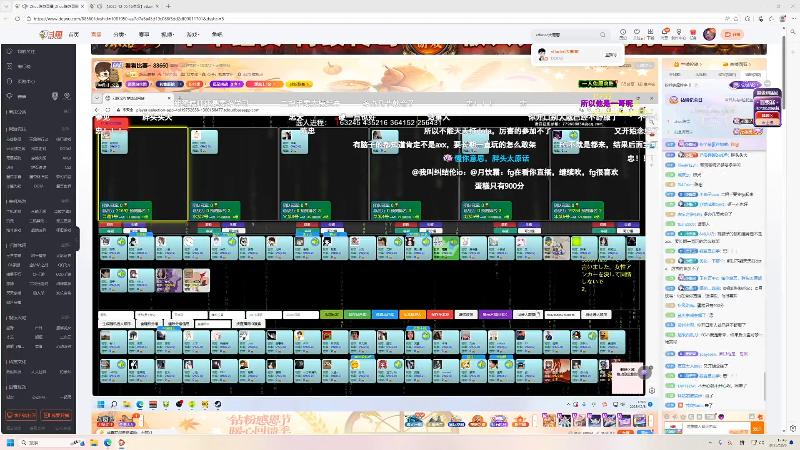This screenshot has width=800, height=450.
Task: Collapse the chat panel with minus button
Action: coord(767,83)
